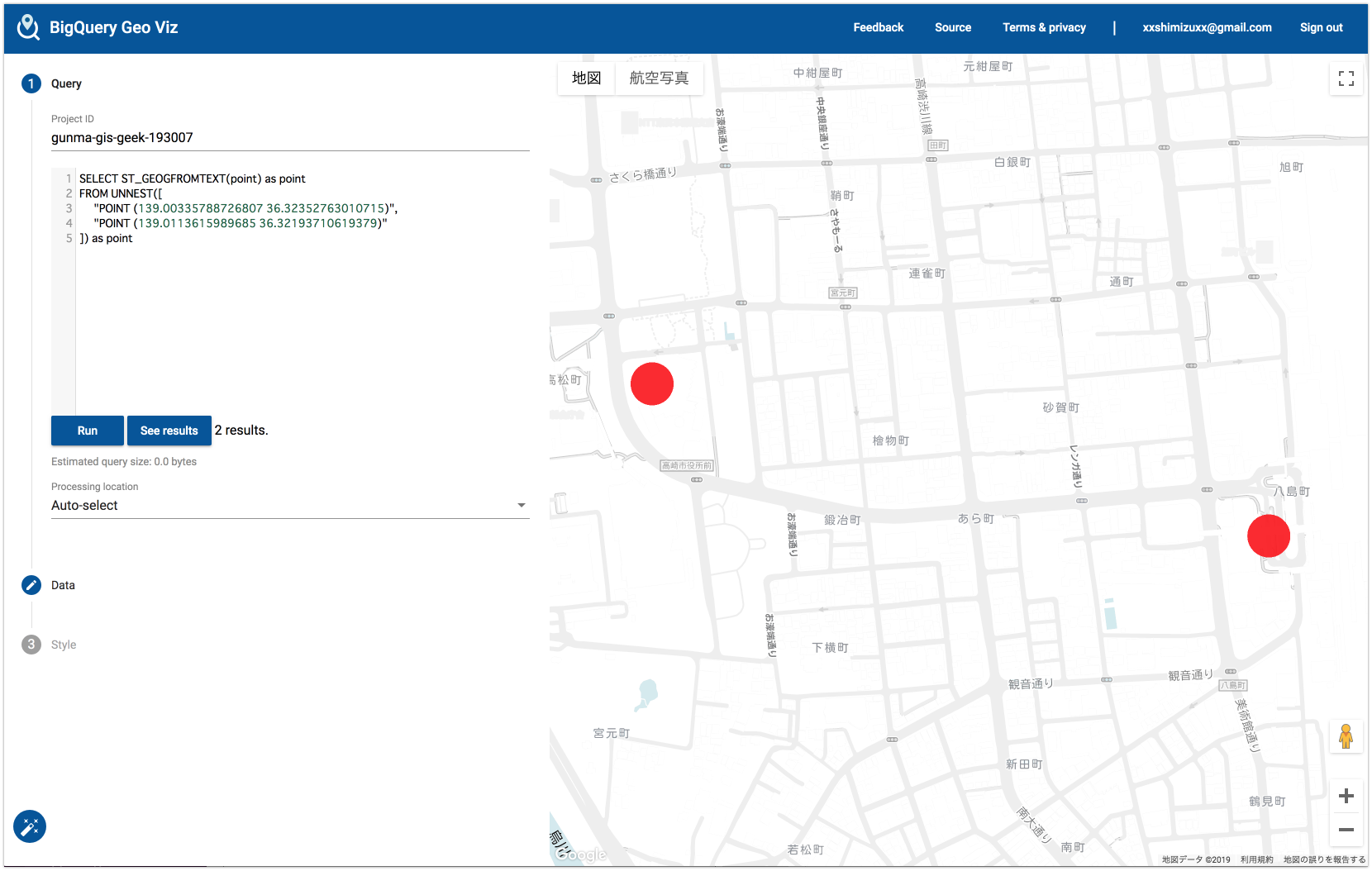Click the 高崎市役所前 intersection label
Image resolution: width=1372 pixels, height=871 pixels.
coord(687,466)
